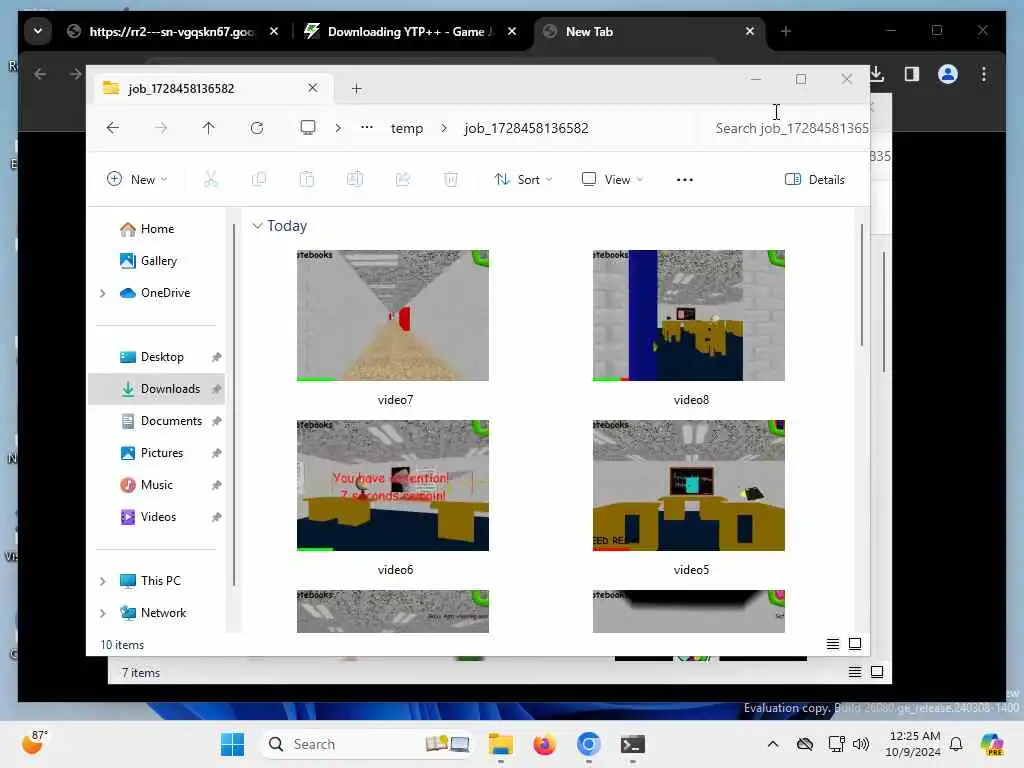This screenshot has height=768, width=1024.
Task: Switch to the rr2---sn Chrome tab
Action: click(172, 31)
